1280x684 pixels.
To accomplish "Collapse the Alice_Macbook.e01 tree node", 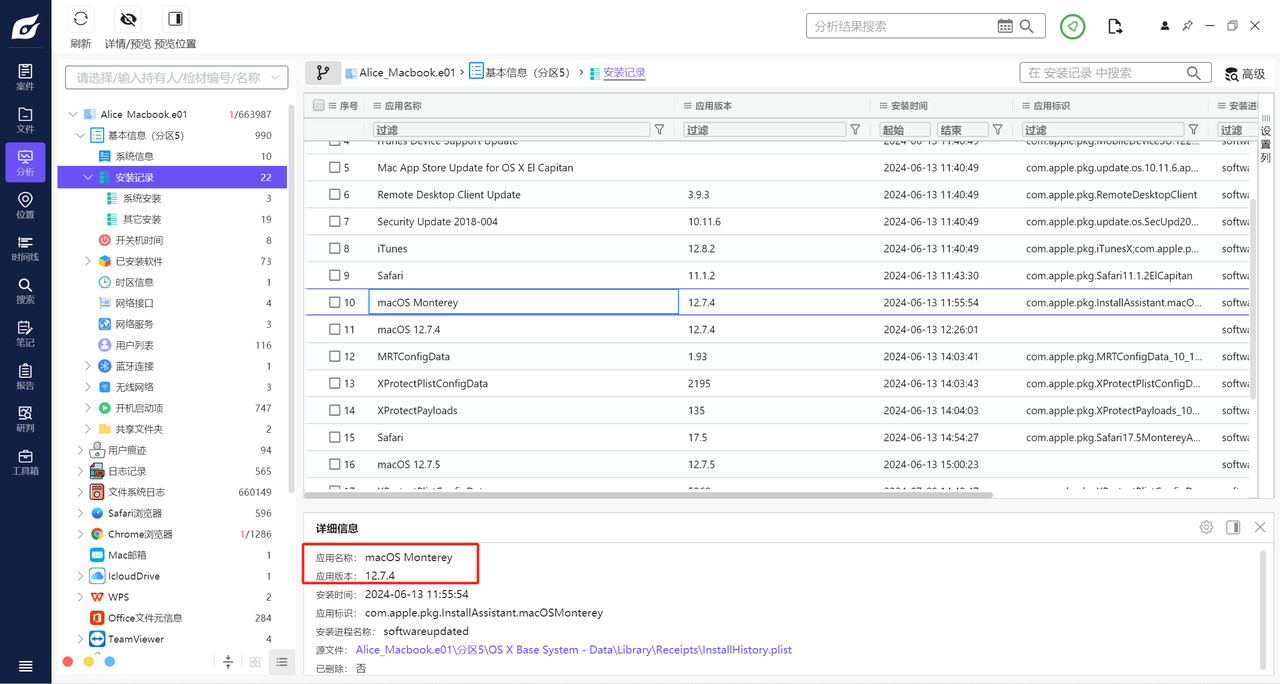I will point(73,114).
